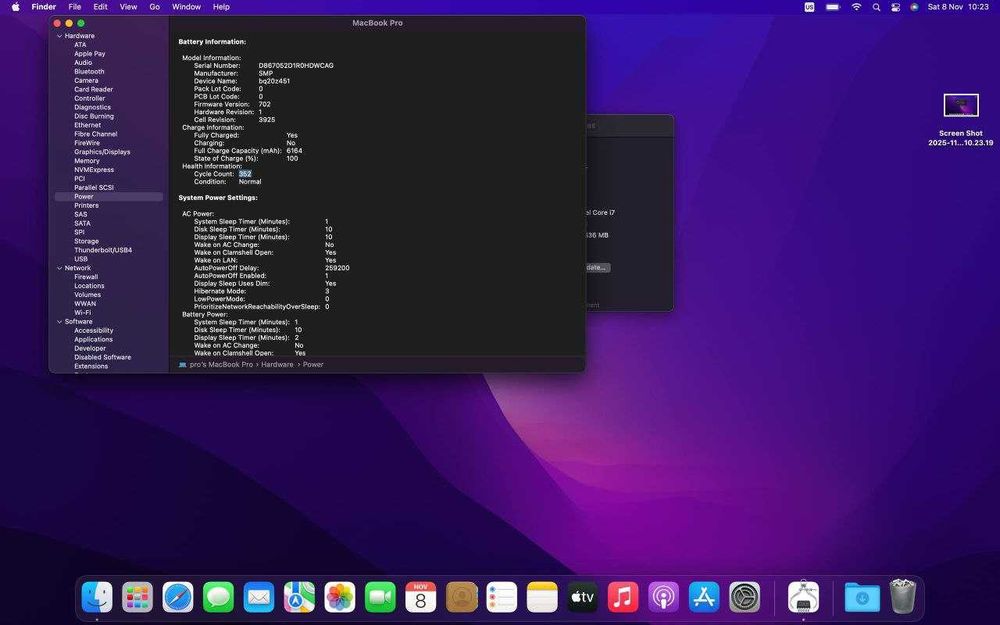Select Applications under Software
This screenshot has width=1000, height=625.
click(x=94, y=340)
